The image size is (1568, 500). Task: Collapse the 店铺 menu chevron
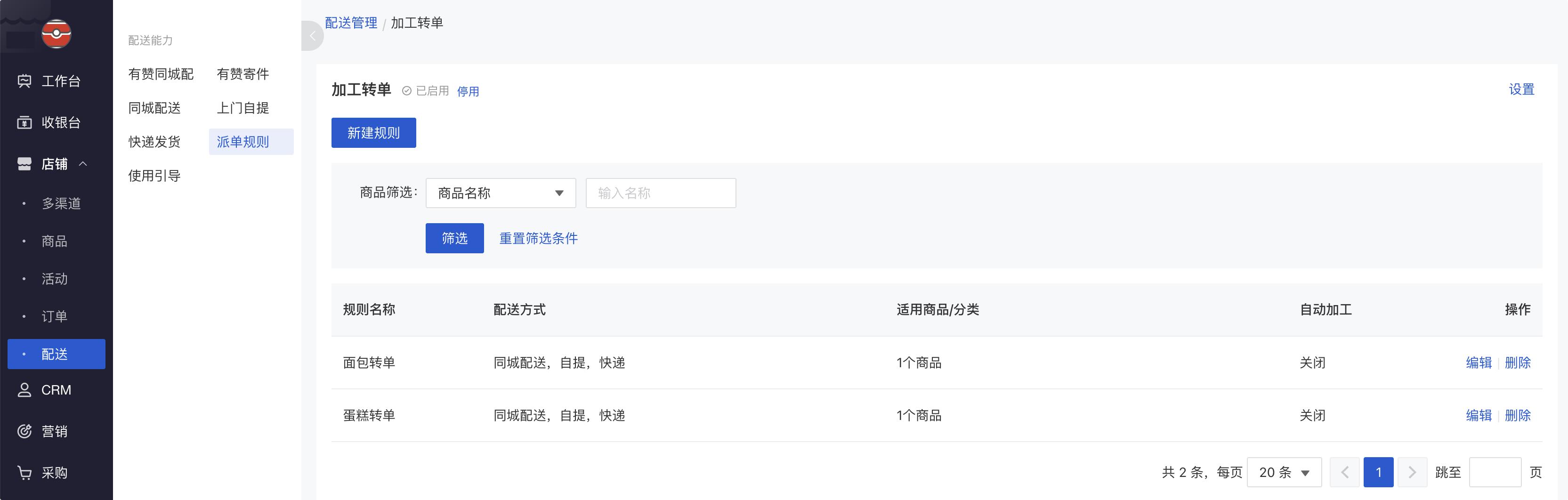click(x=83, y=164)
